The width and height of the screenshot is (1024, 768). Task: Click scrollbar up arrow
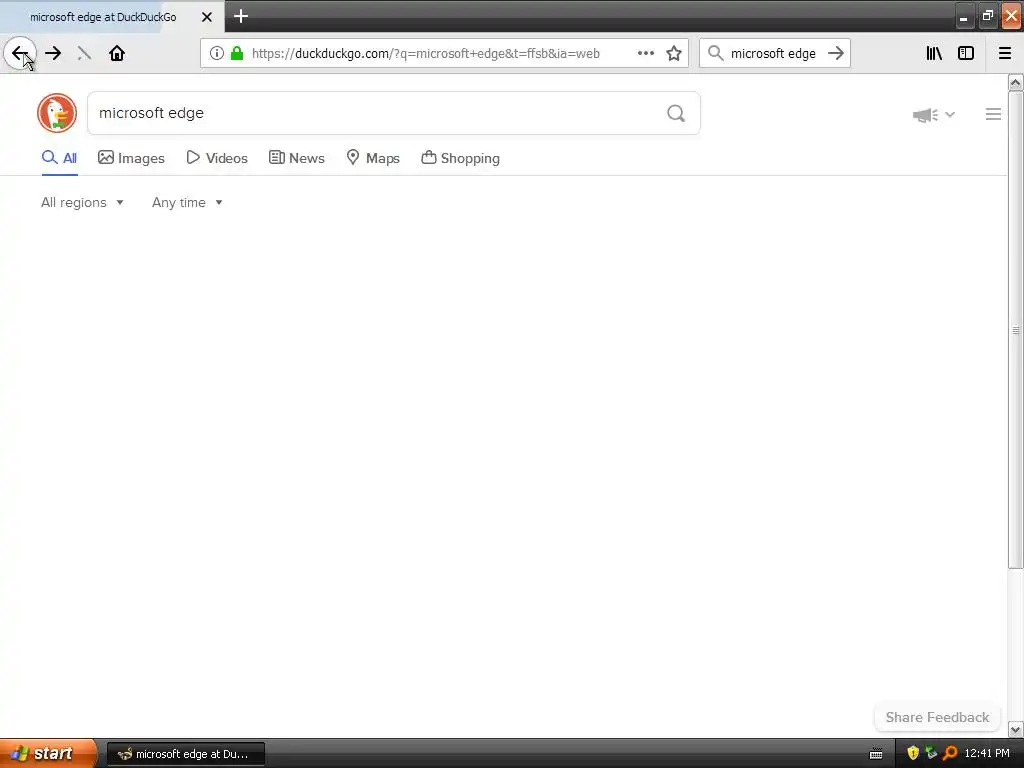(x=1015, y=82)
